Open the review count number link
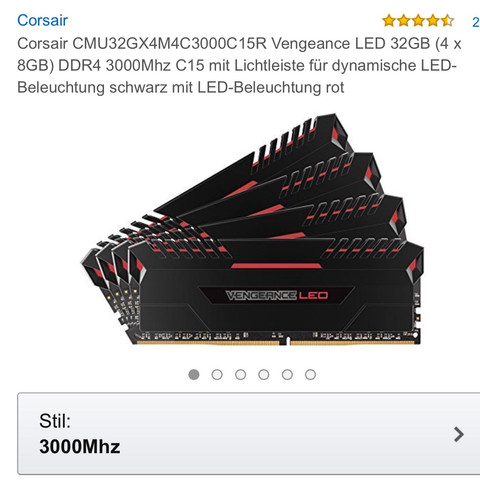This screenshot has height=480, width=480. (476, 22)
